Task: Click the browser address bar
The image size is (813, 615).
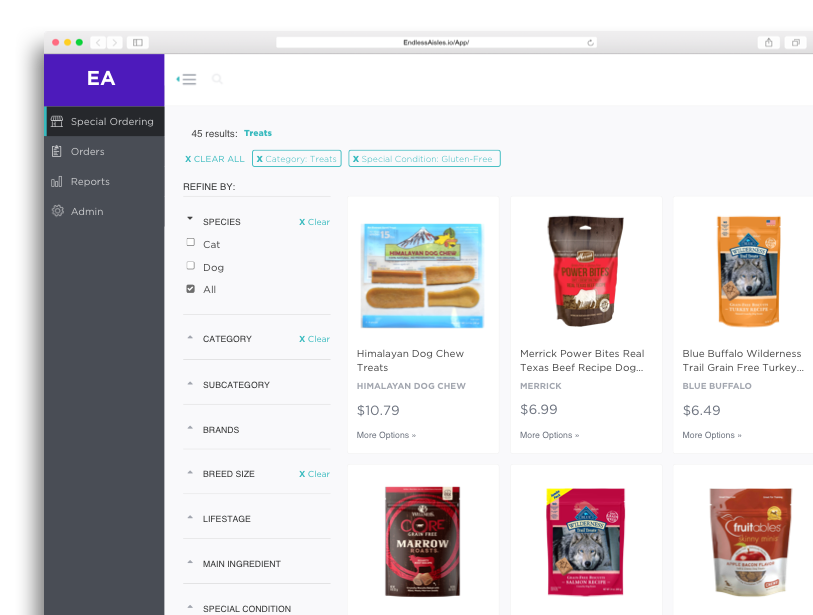Action: pos(436,43)
